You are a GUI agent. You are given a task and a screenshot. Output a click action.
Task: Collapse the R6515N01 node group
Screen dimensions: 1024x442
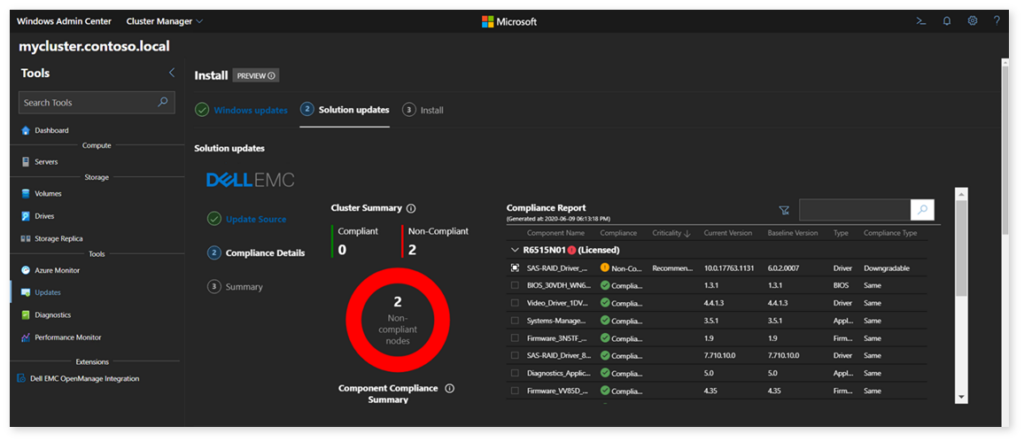[514, 250]
